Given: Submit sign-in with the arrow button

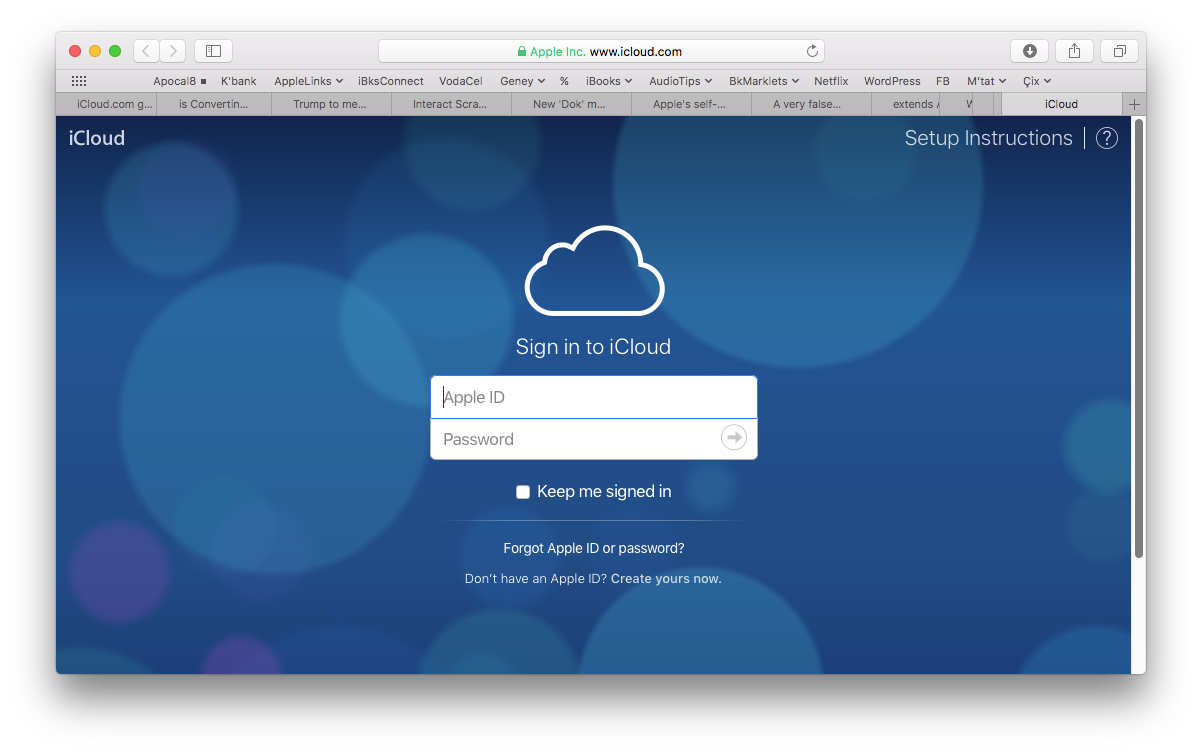Looking at the screenshot, I should (x=734, y=438).
